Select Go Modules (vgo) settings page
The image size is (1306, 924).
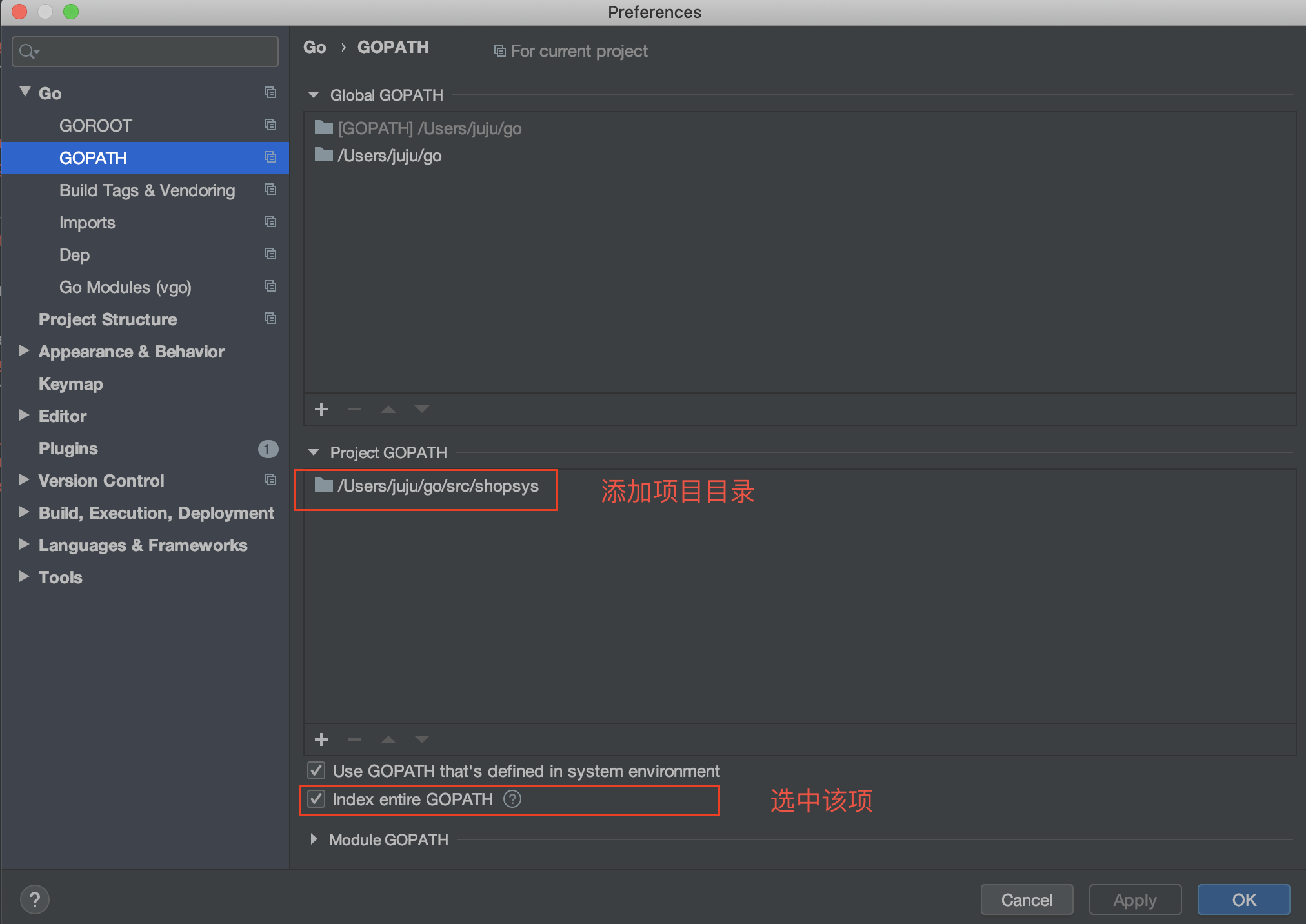click(x=125, y=287)
